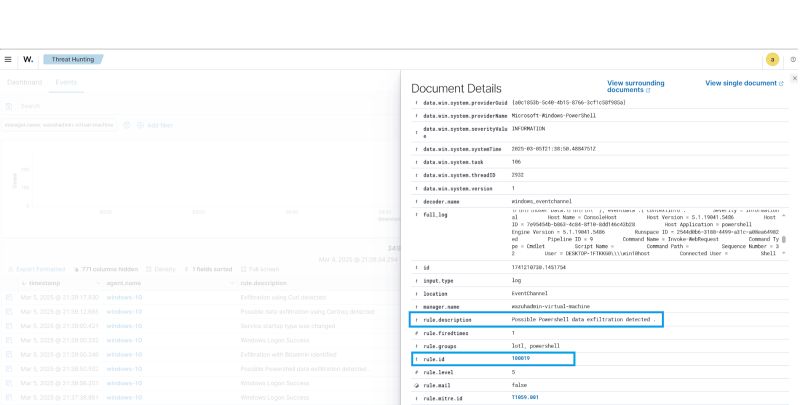Click the data.win.system.providerGuid field type icon
Screen dimensions: 800x405
(416, 103)
